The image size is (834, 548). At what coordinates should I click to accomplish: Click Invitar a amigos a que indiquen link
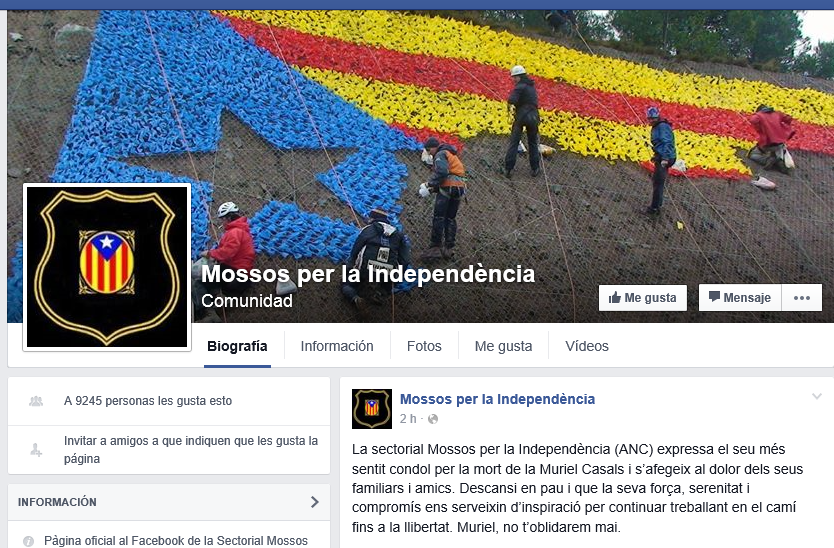click(191, 450)
